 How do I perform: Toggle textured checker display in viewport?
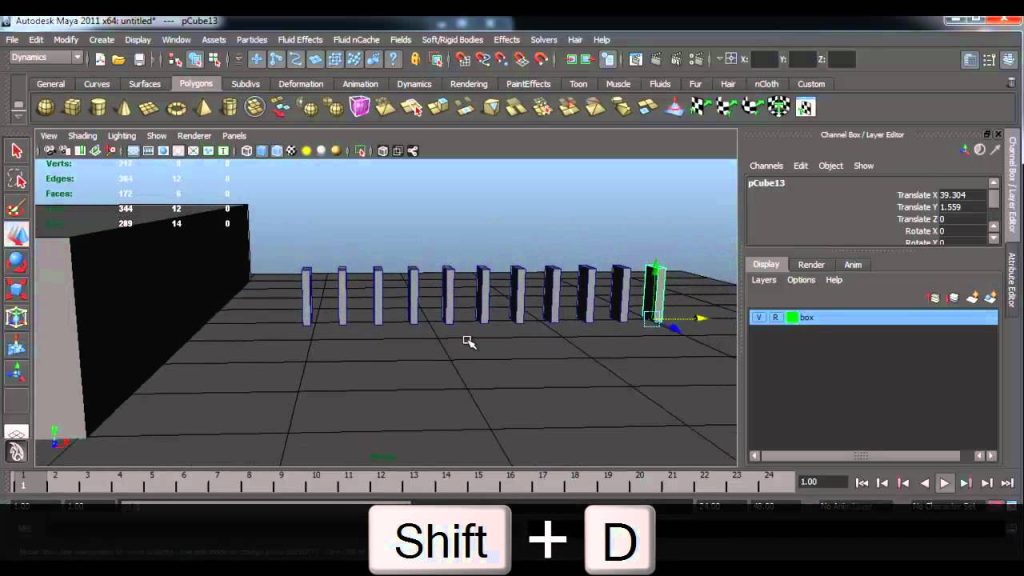[291, 151]
